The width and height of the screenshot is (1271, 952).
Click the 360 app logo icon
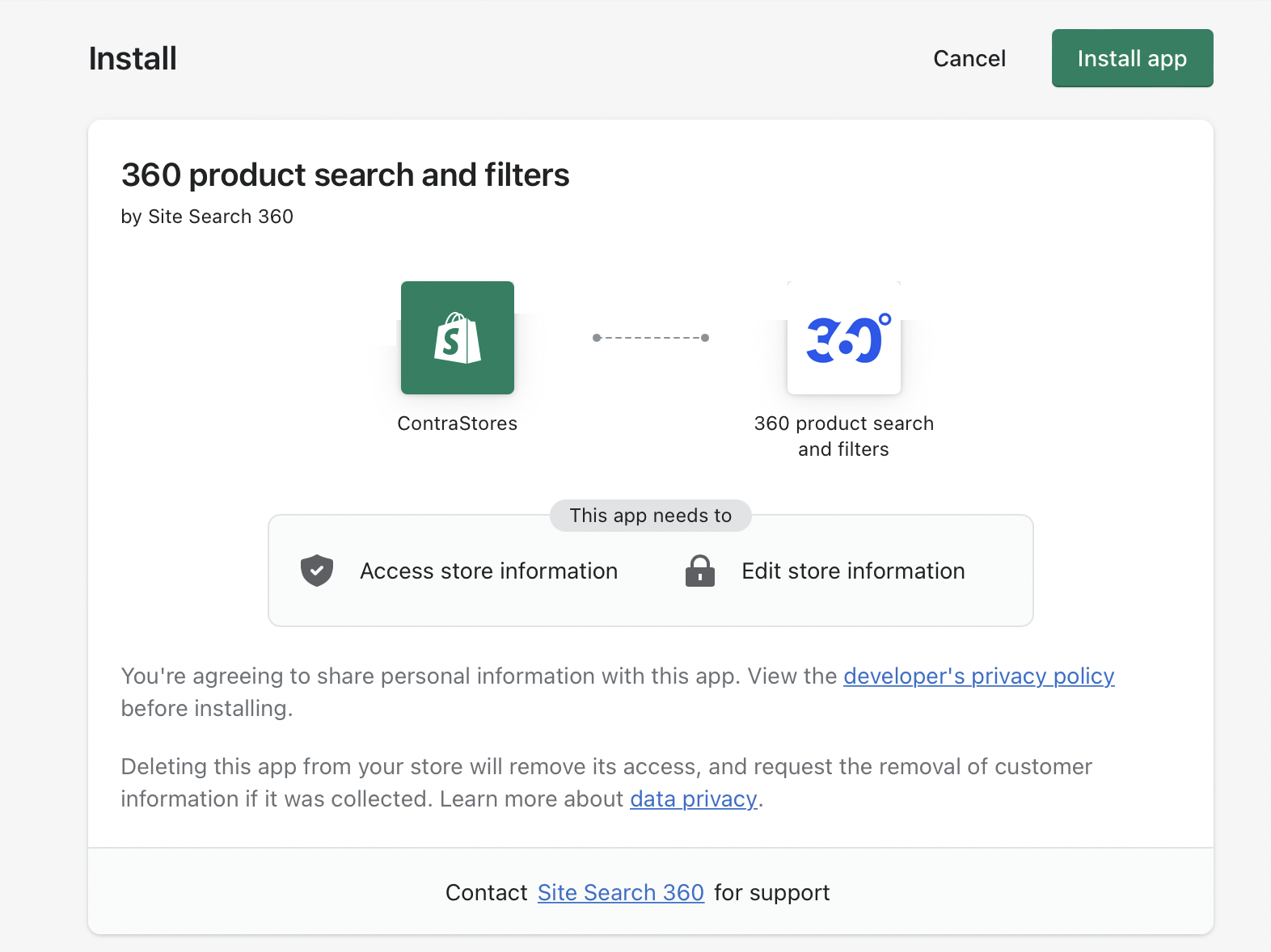click(x=844, y=338)
